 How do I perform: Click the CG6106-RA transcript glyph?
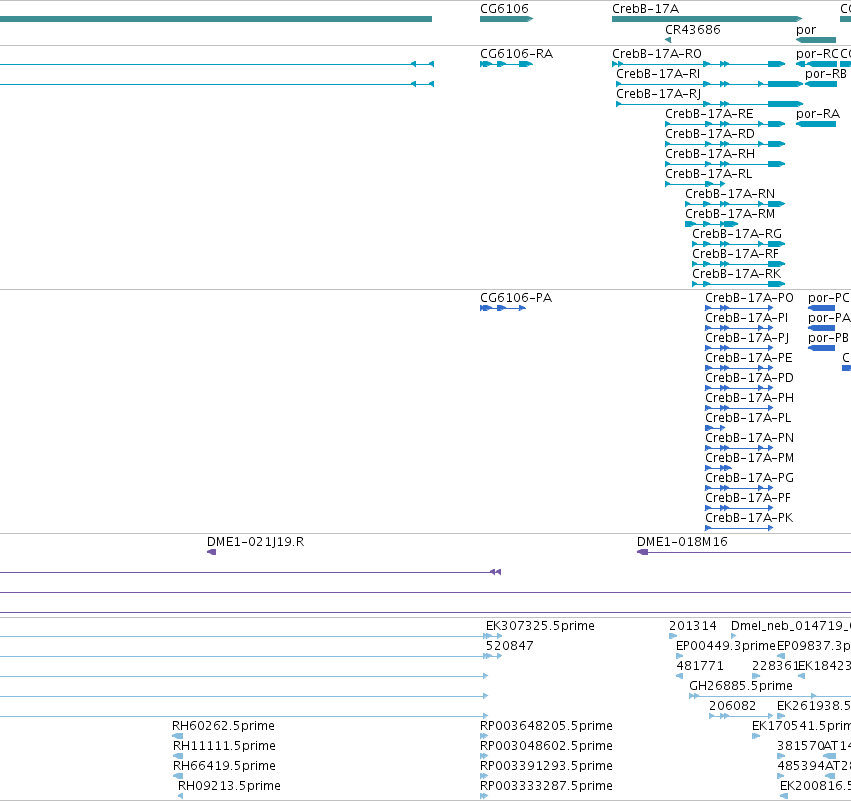tap(506, 64)
